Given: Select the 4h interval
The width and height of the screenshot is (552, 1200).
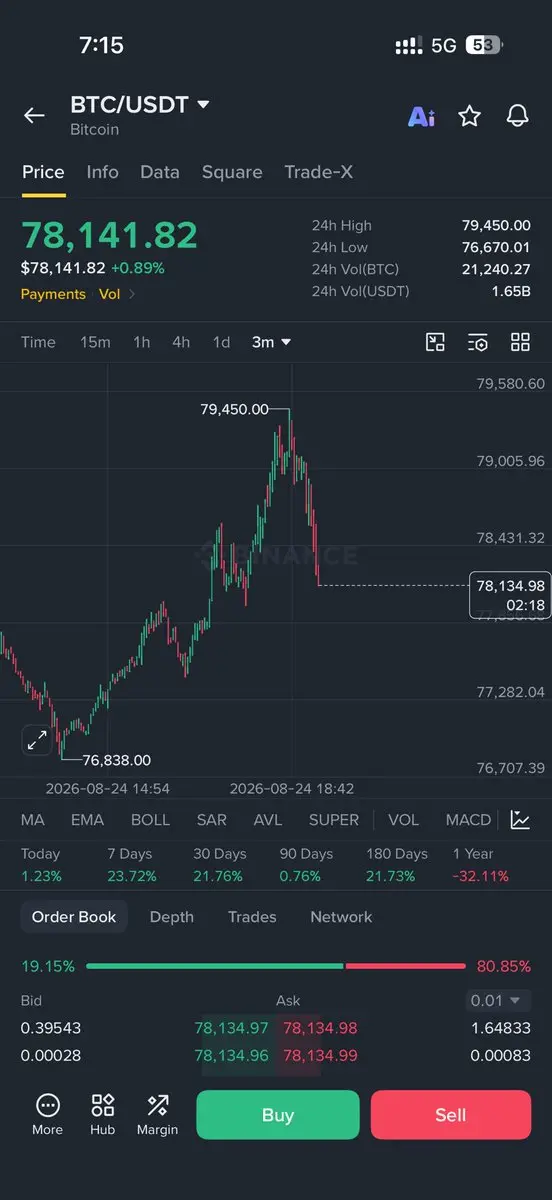Looking at the screenshot, I should point(181,342).
